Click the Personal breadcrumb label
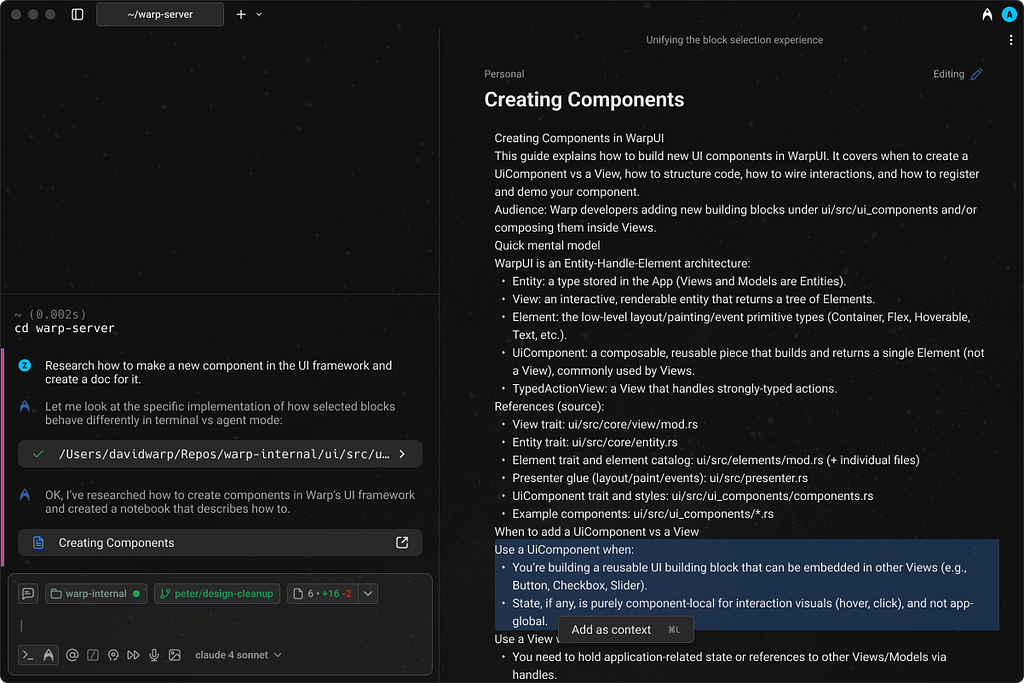The image size is (1024, 683). (504, 74)
